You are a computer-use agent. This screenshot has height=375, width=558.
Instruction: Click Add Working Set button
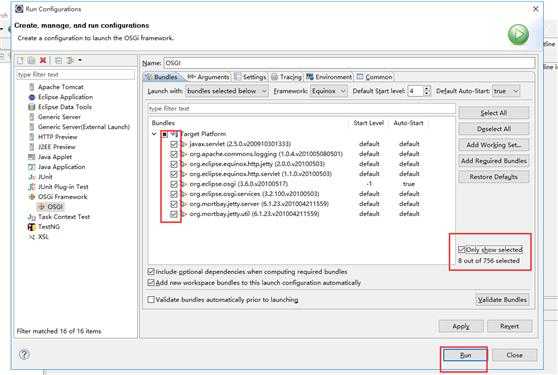494,145
